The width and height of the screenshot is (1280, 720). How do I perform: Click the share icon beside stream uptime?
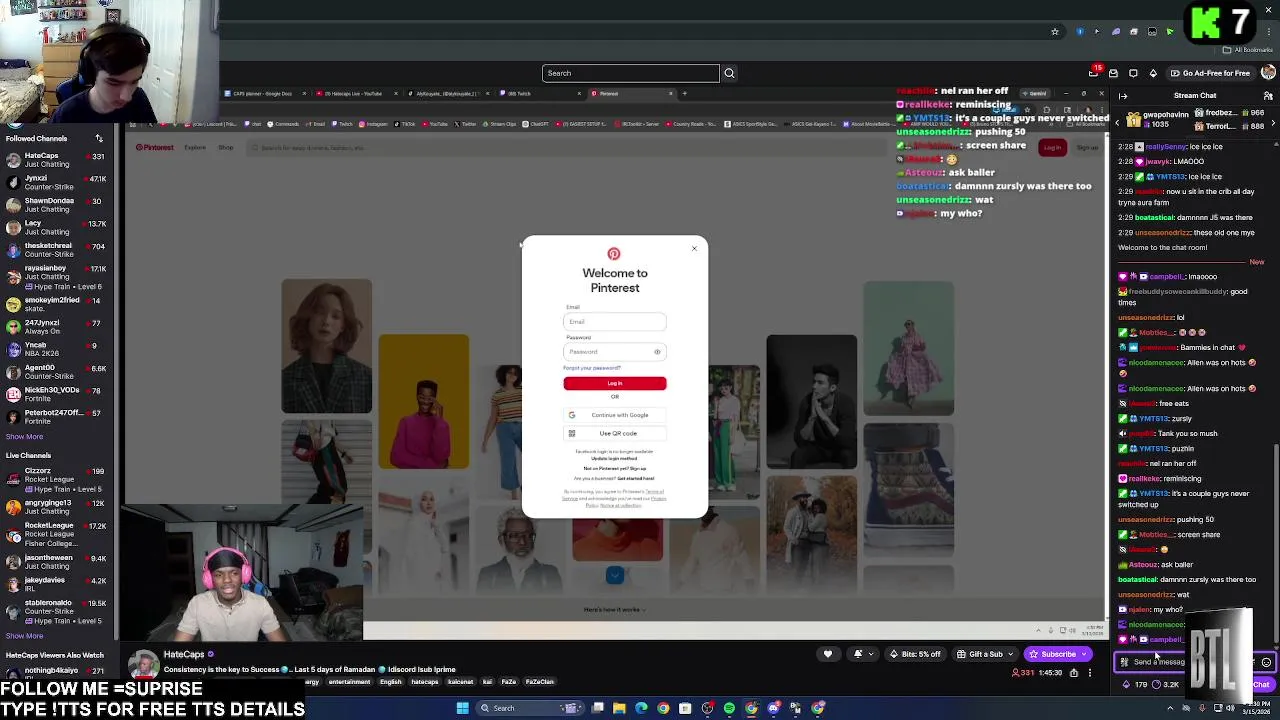click(x=1074, y=673)
